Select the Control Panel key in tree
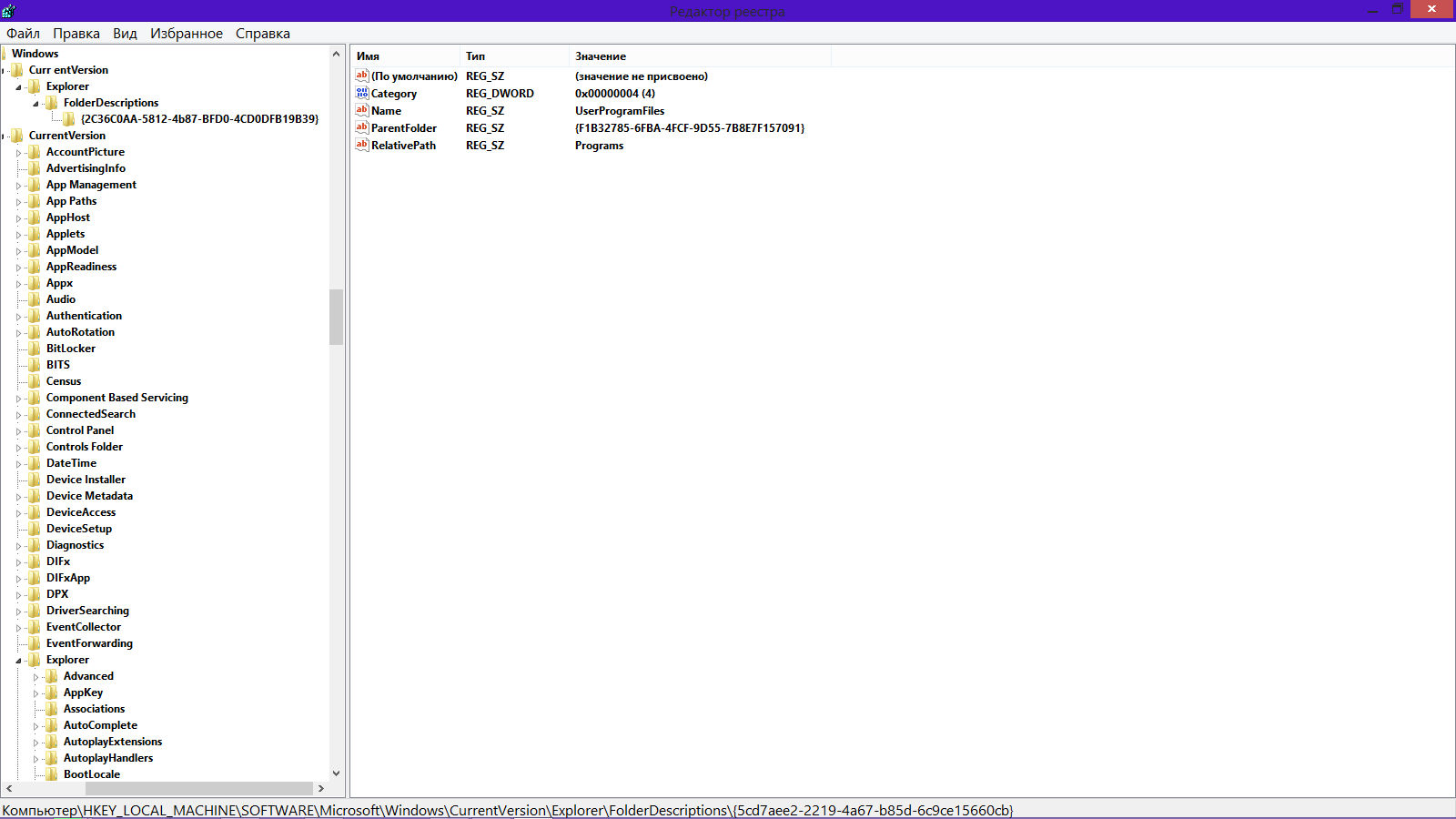Image resolution: width=1456 pixels, height=819 pixels. click(80, 430)
